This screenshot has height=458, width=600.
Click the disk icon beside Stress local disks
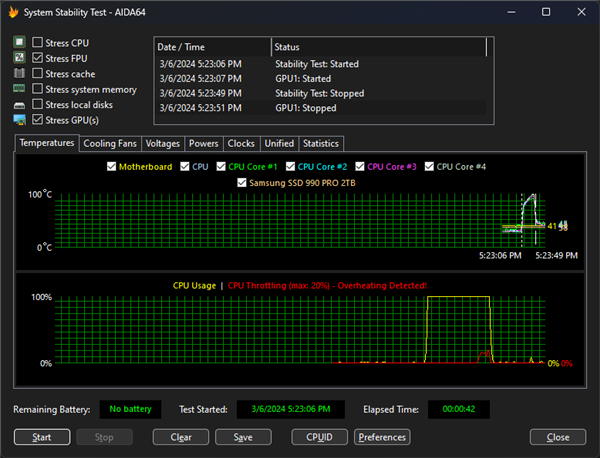[x=19, y=105]
